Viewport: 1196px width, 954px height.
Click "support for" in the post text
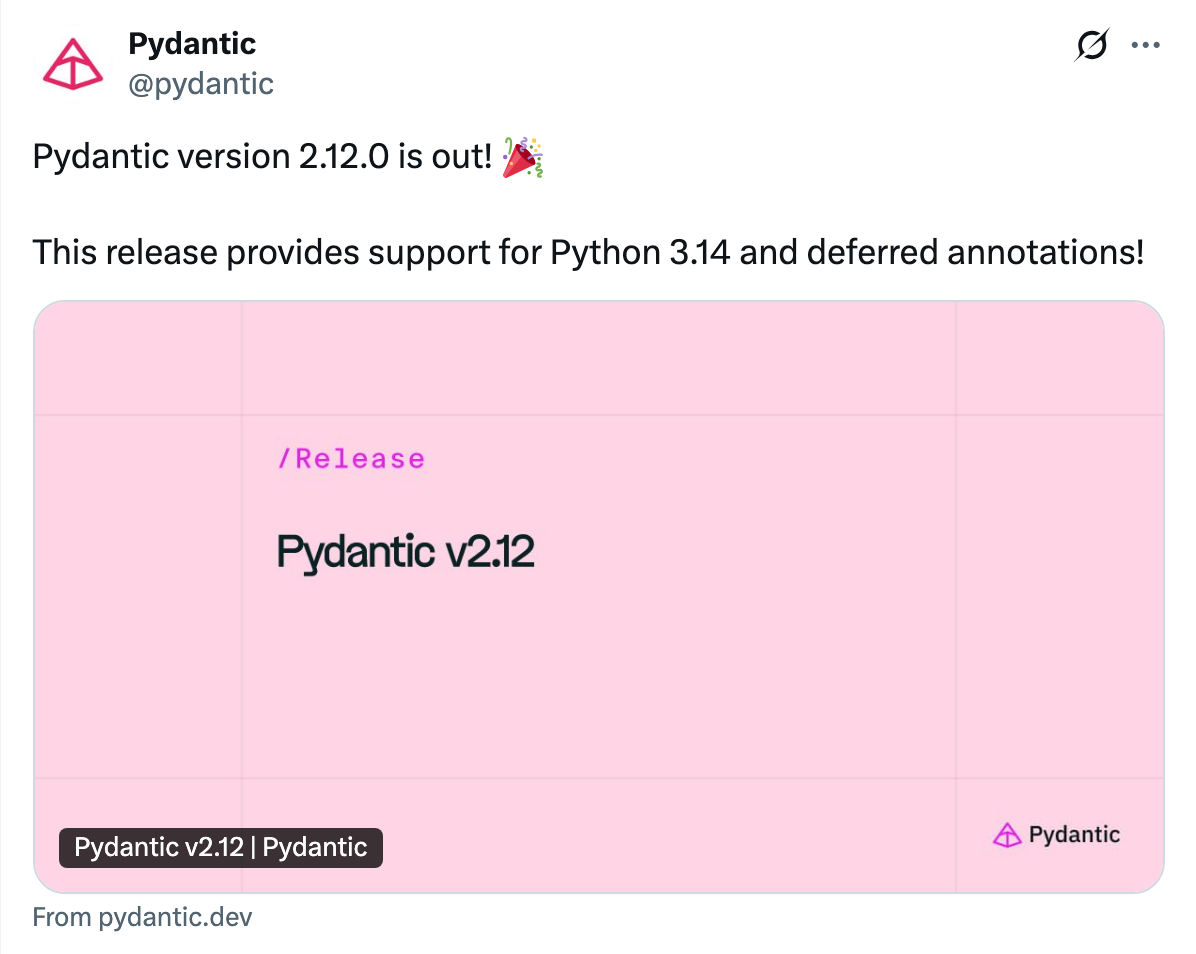455,252
